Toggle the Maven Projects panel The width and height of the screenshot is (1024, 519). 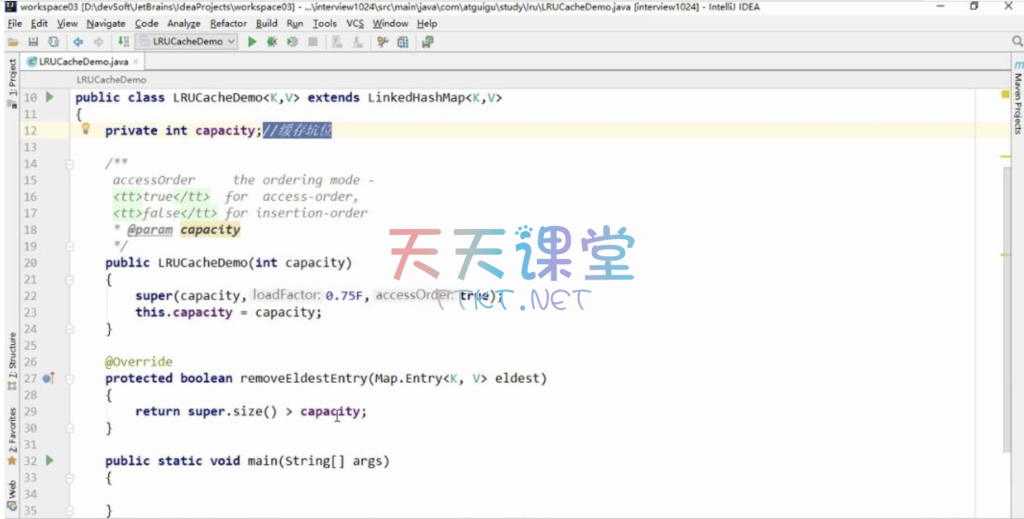[x=1017, y=98]
